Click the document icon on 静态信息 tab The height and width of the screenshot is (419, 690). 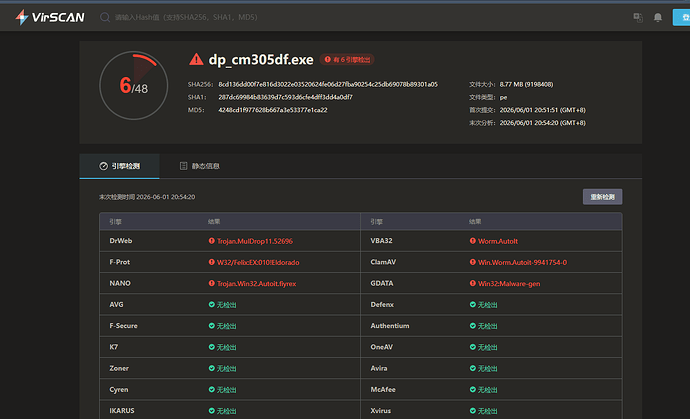(x=184, y=166)
